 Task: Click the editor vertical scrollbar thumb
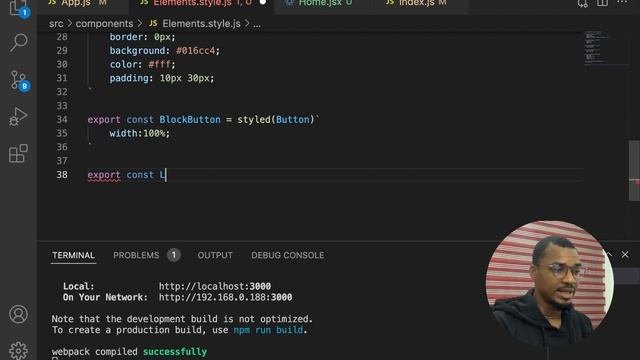(634, 170)
